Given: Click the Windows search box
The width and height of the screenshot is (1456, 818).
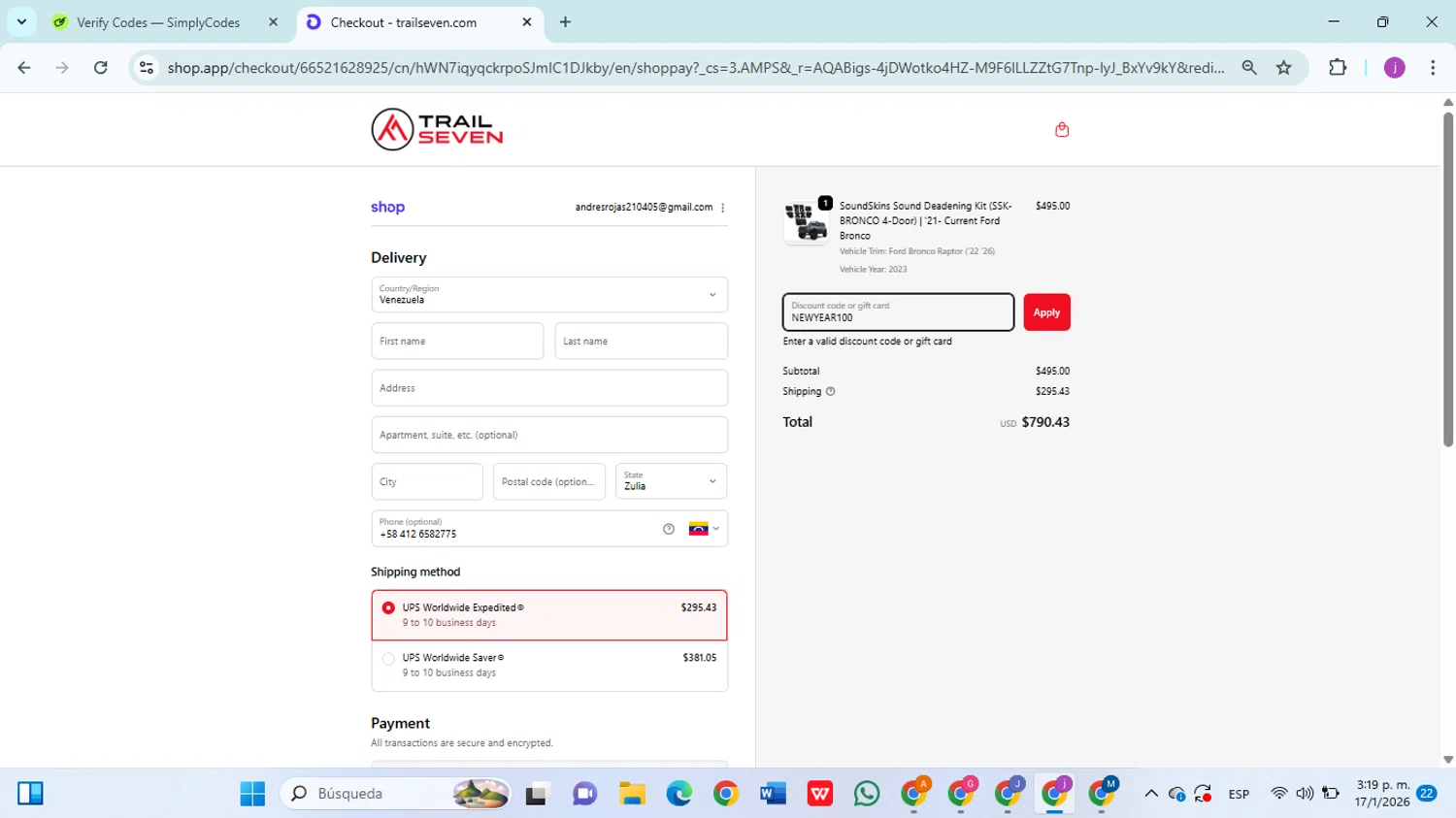Looking at the screenshot, I should (x=396, y=794).
